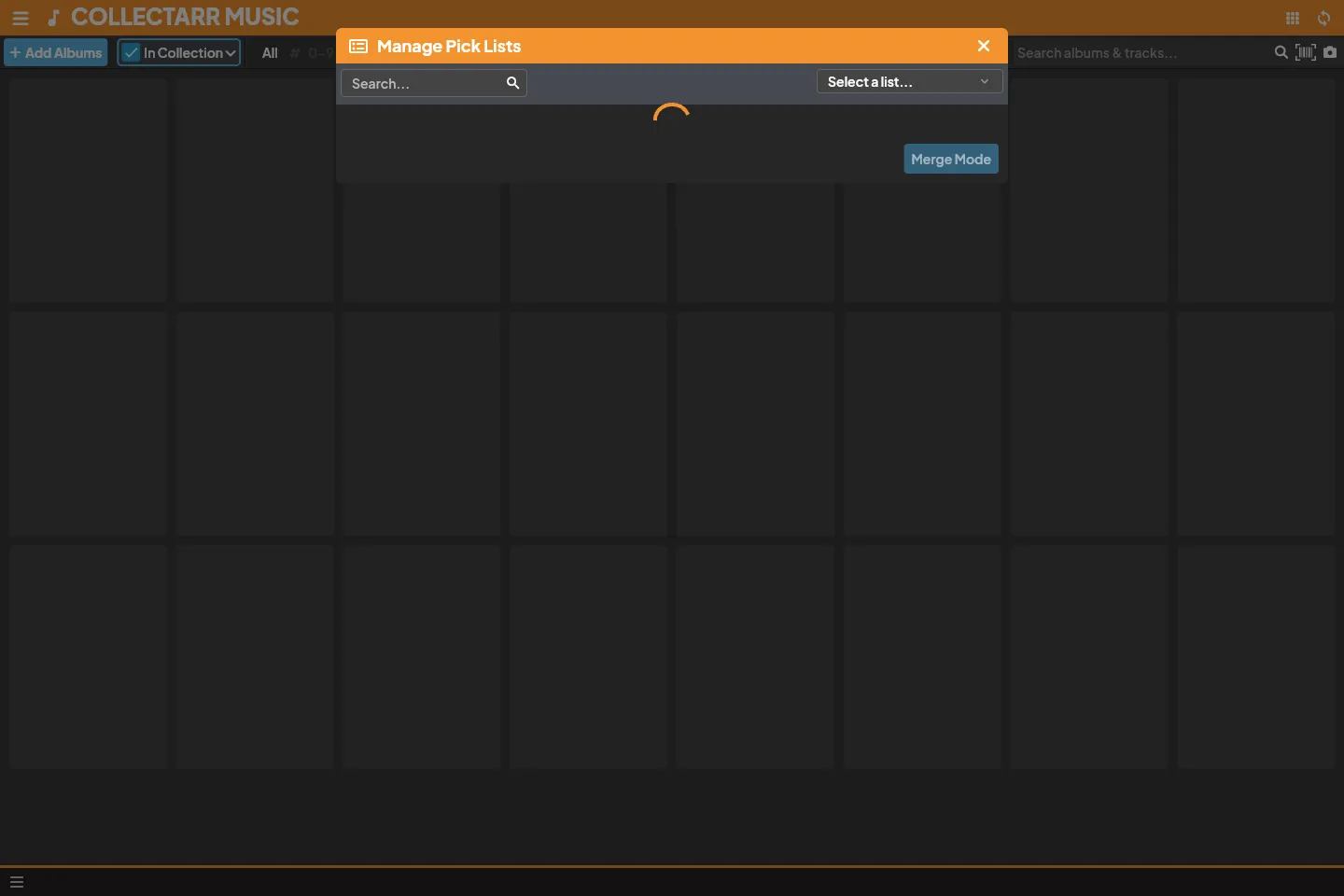Open the Select a list dropdown
The image size is (1344, 896).
(910, 81)
